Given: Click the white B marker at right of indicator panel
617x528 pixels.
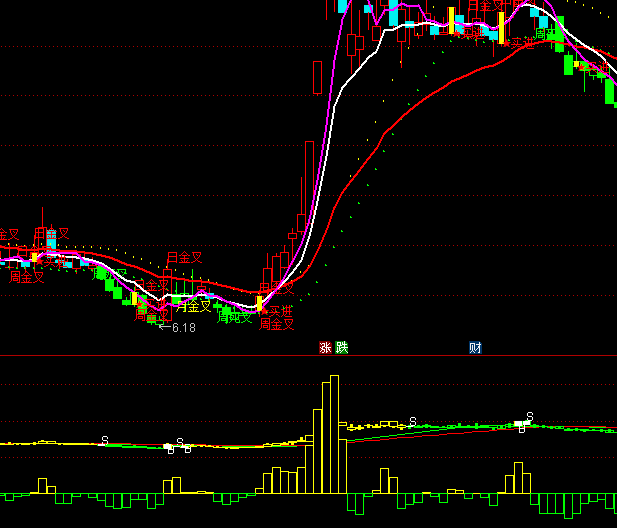Looking at the screenshot, I should (522, 427).
